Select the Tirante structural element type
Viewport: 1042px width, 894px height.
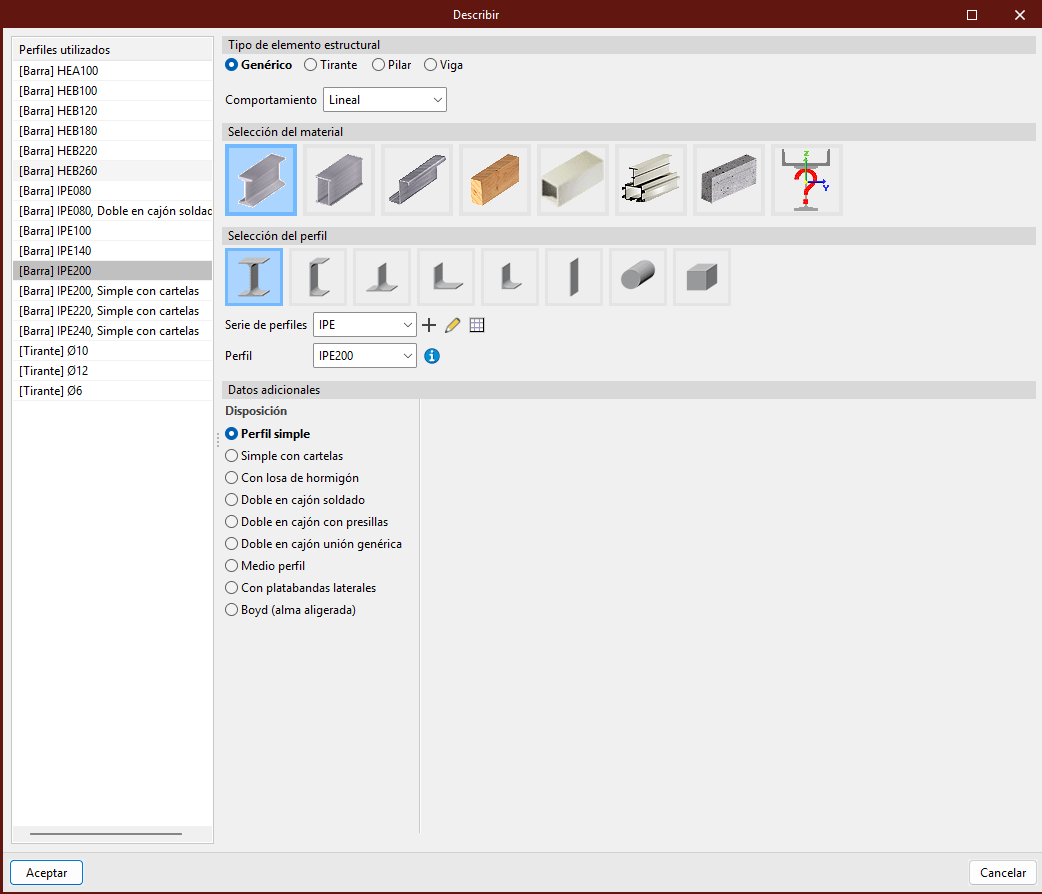coord(311,65)
